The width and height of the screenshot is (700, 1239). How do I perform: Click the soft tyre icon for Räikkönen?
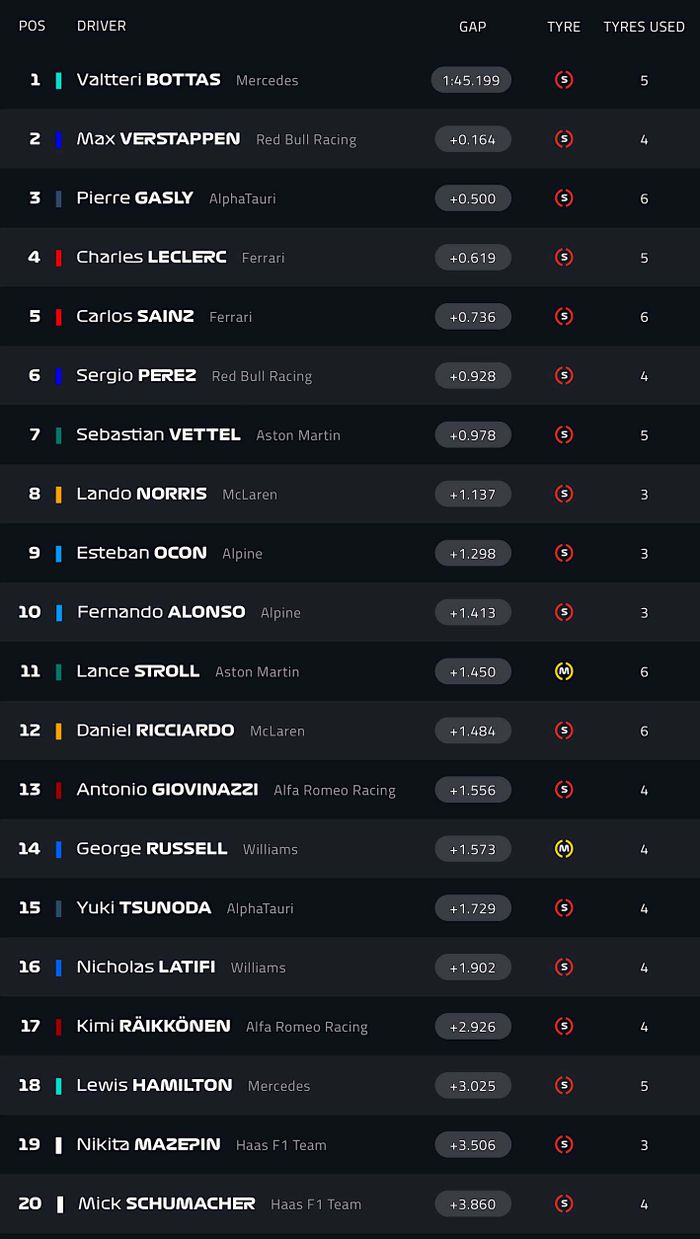click(x=563, y=1026)
